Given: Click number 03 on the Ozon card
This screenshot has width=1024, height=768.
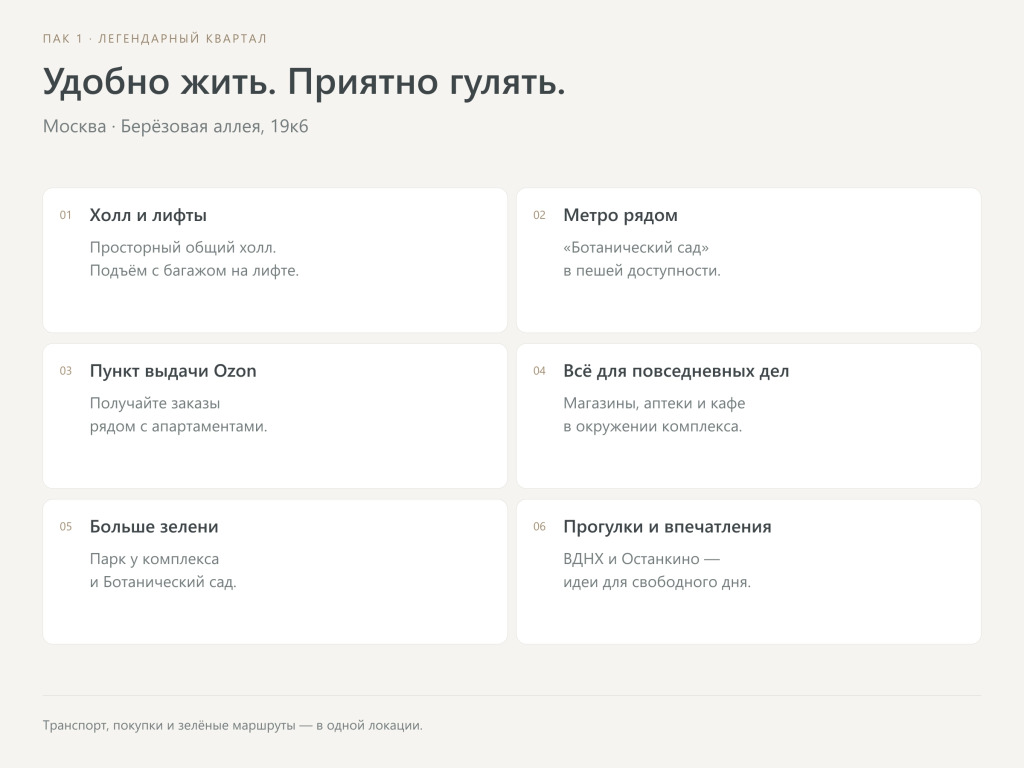Looking at the screenshot, I should (65, 371).
